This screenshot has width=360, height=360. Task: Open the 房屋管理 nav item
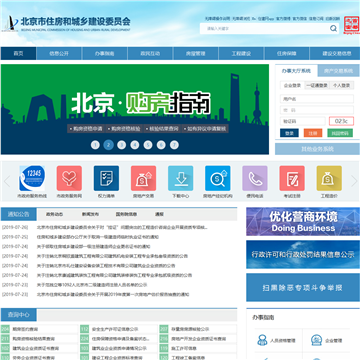[196, 53]
